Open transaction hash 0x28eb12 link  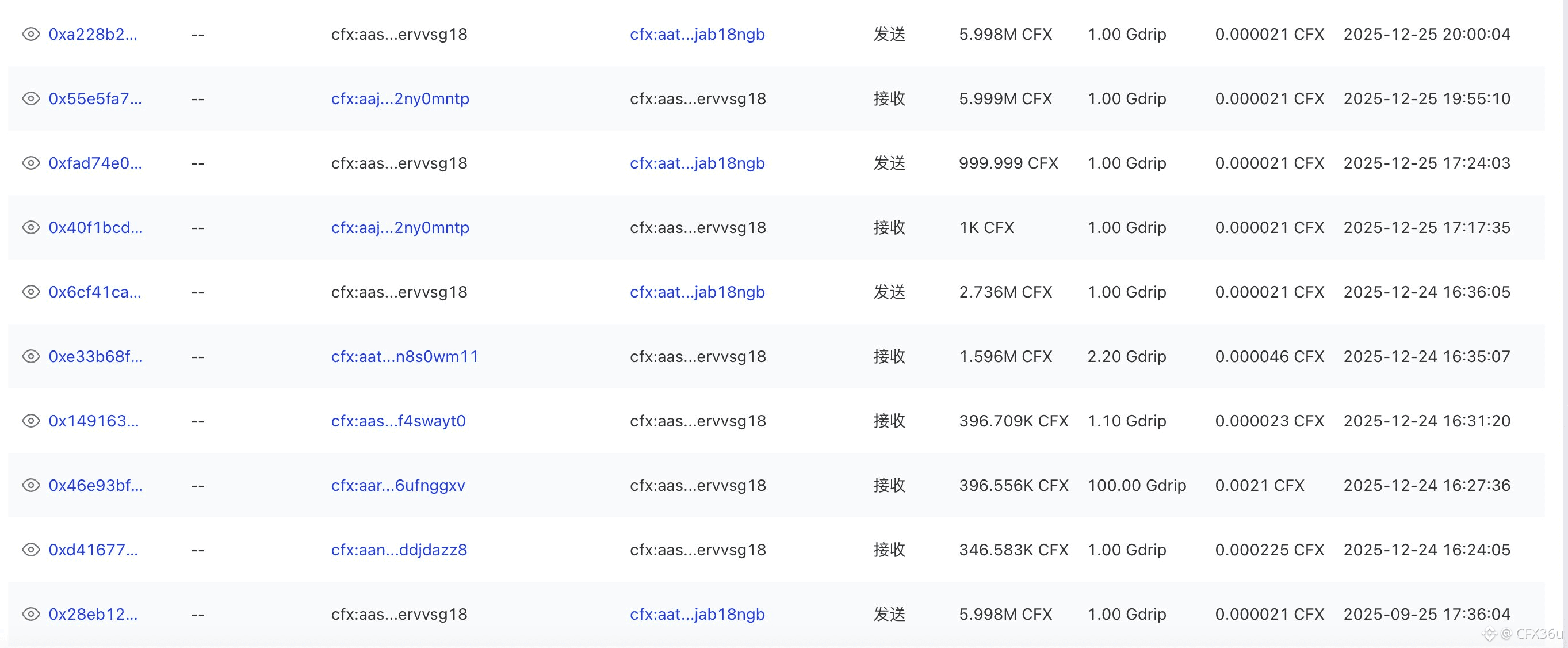93,615
